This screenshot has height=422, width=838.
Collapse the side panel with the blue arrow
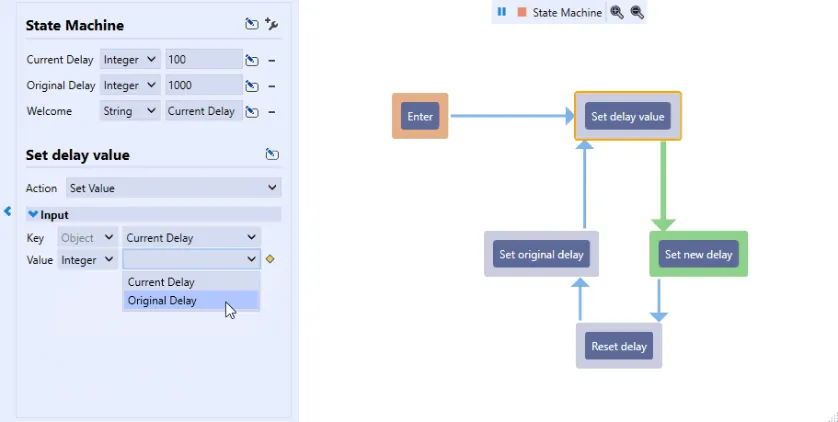click(x=7, y=211)
